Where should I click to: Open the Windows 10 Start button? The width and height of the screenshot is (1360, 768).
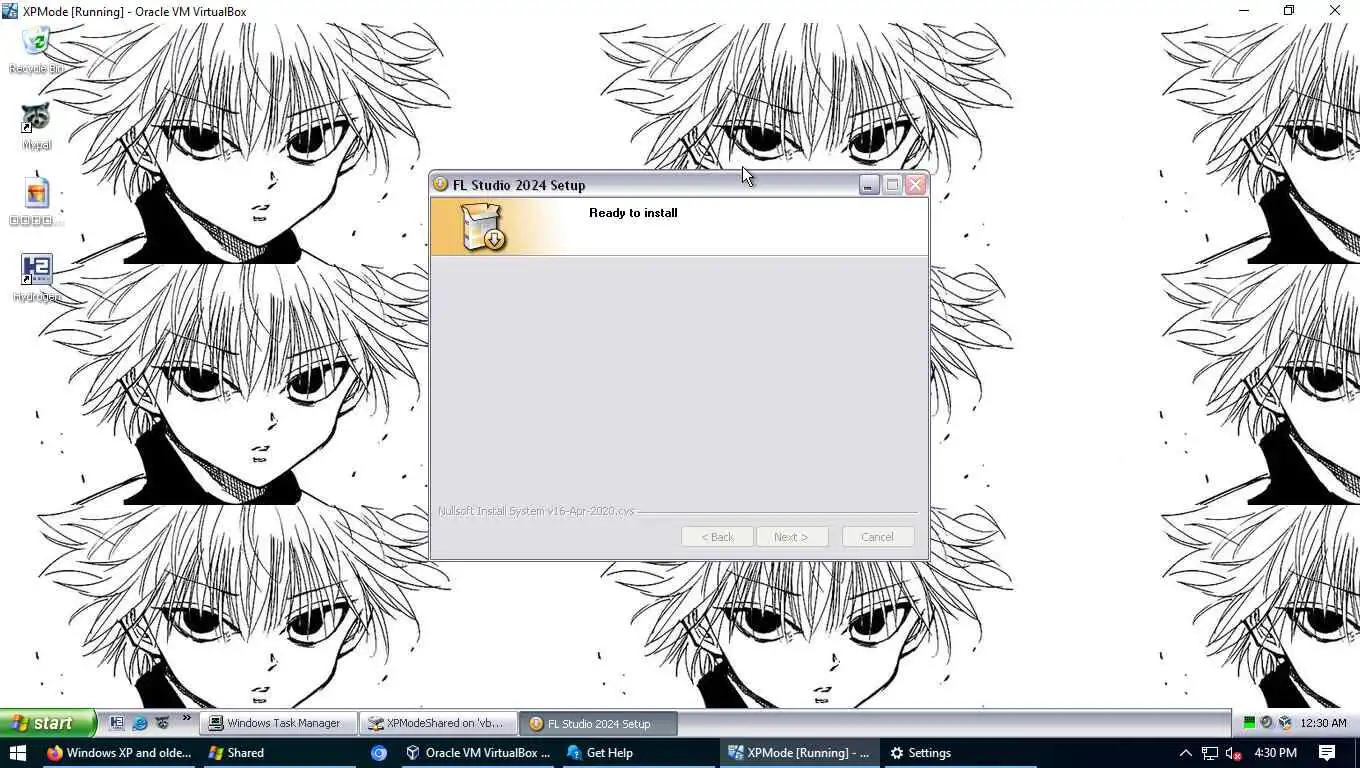(17, 753)
